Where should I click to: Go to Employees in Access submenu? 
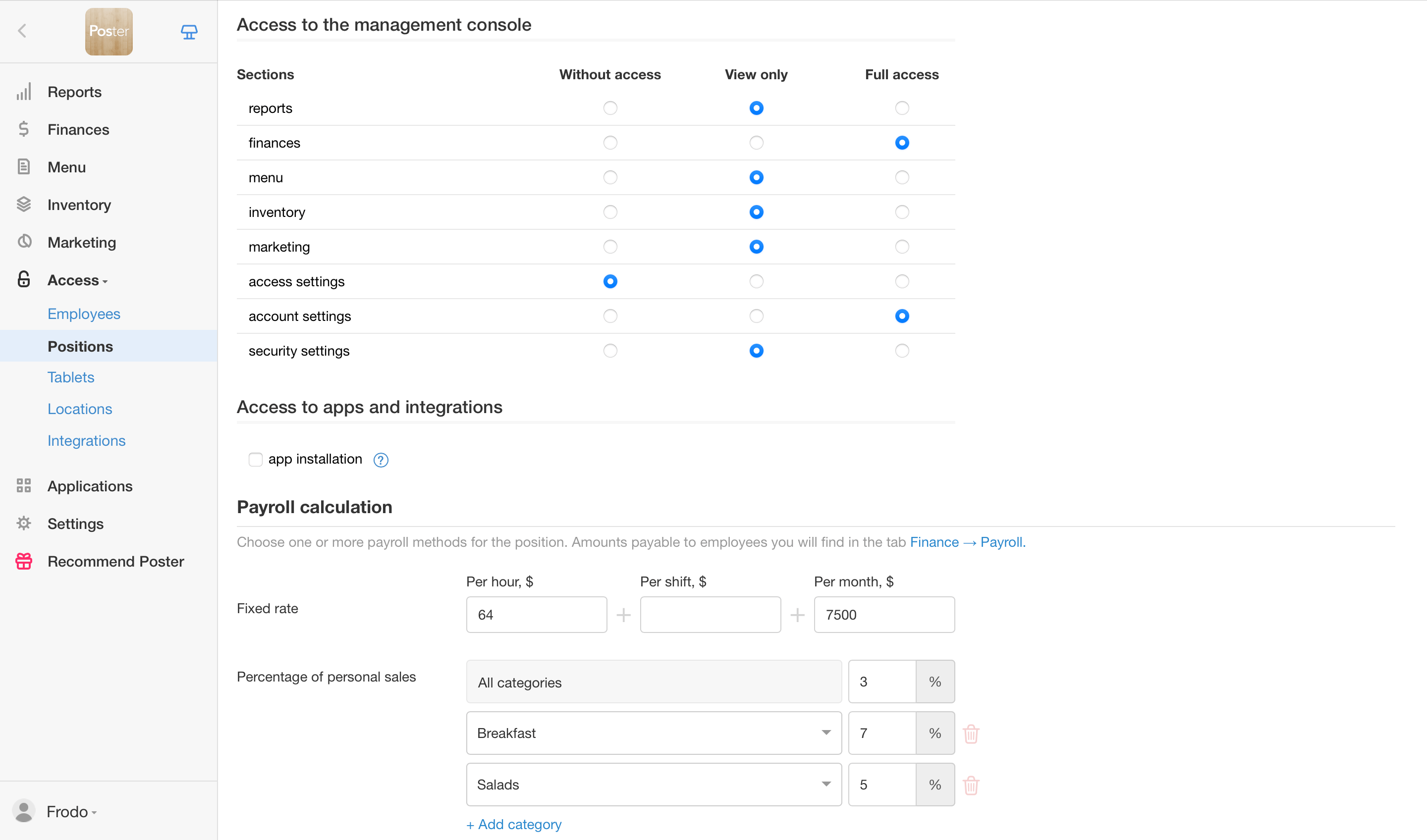(84, 314)
